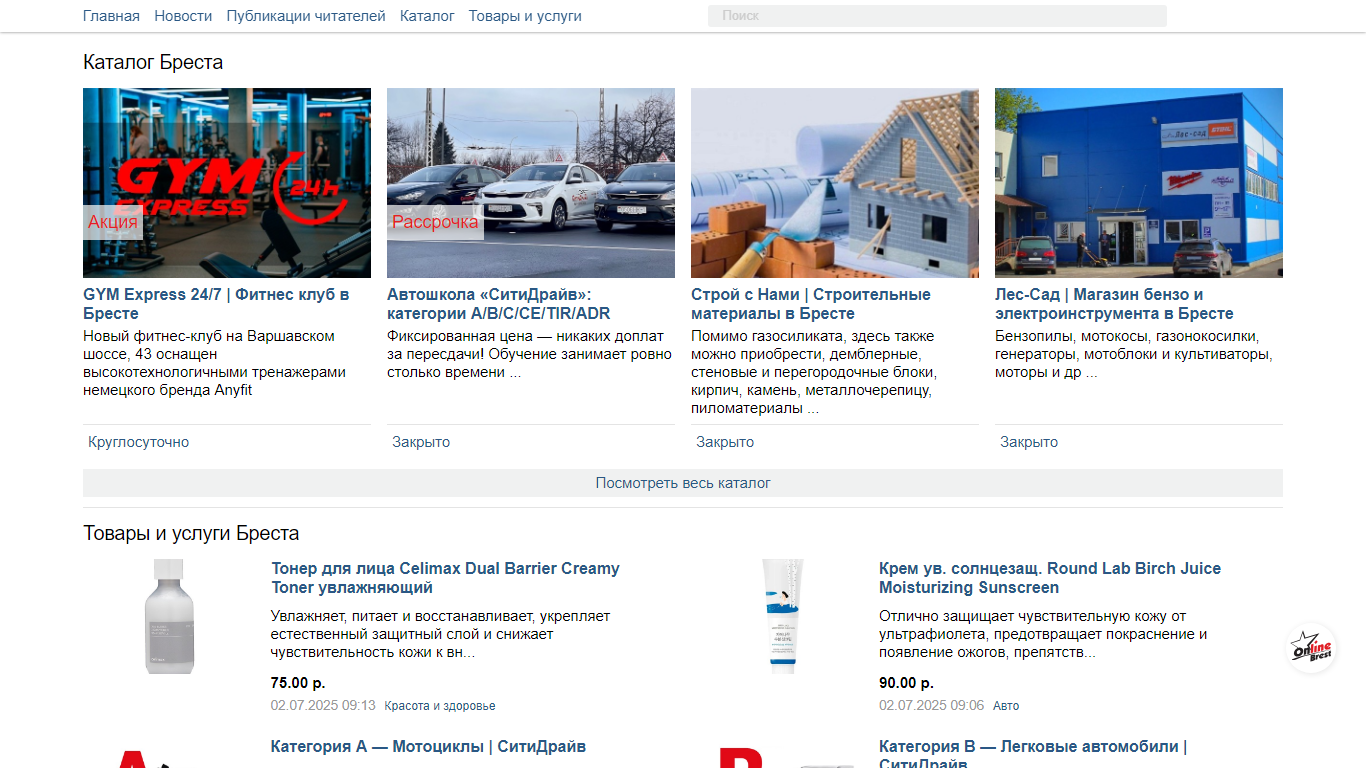Click Посмотреть весь каталог button

point(683,483)
